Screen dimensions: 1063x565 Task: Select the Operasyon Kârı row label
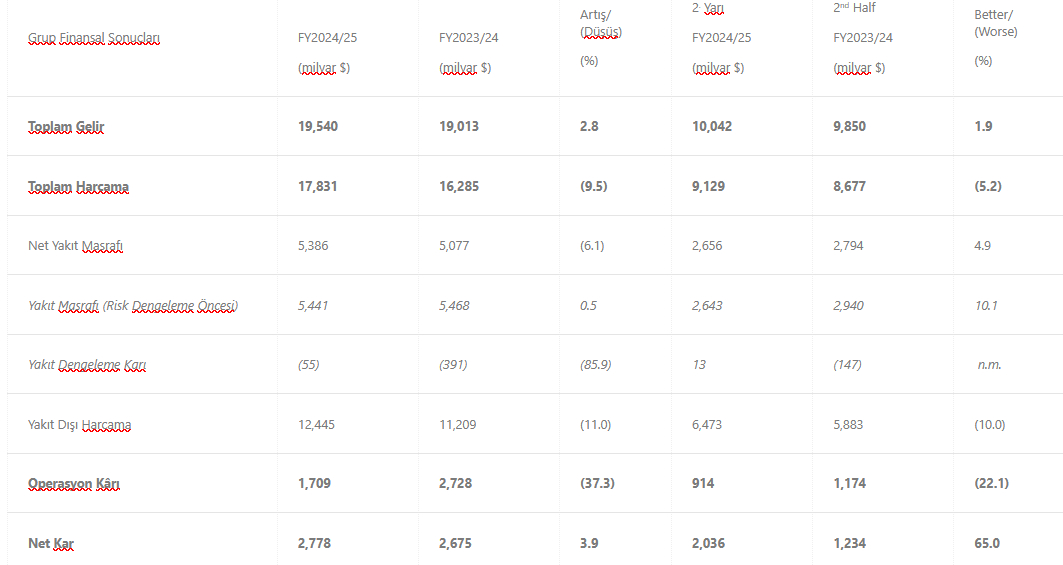[x=74, y=484]
